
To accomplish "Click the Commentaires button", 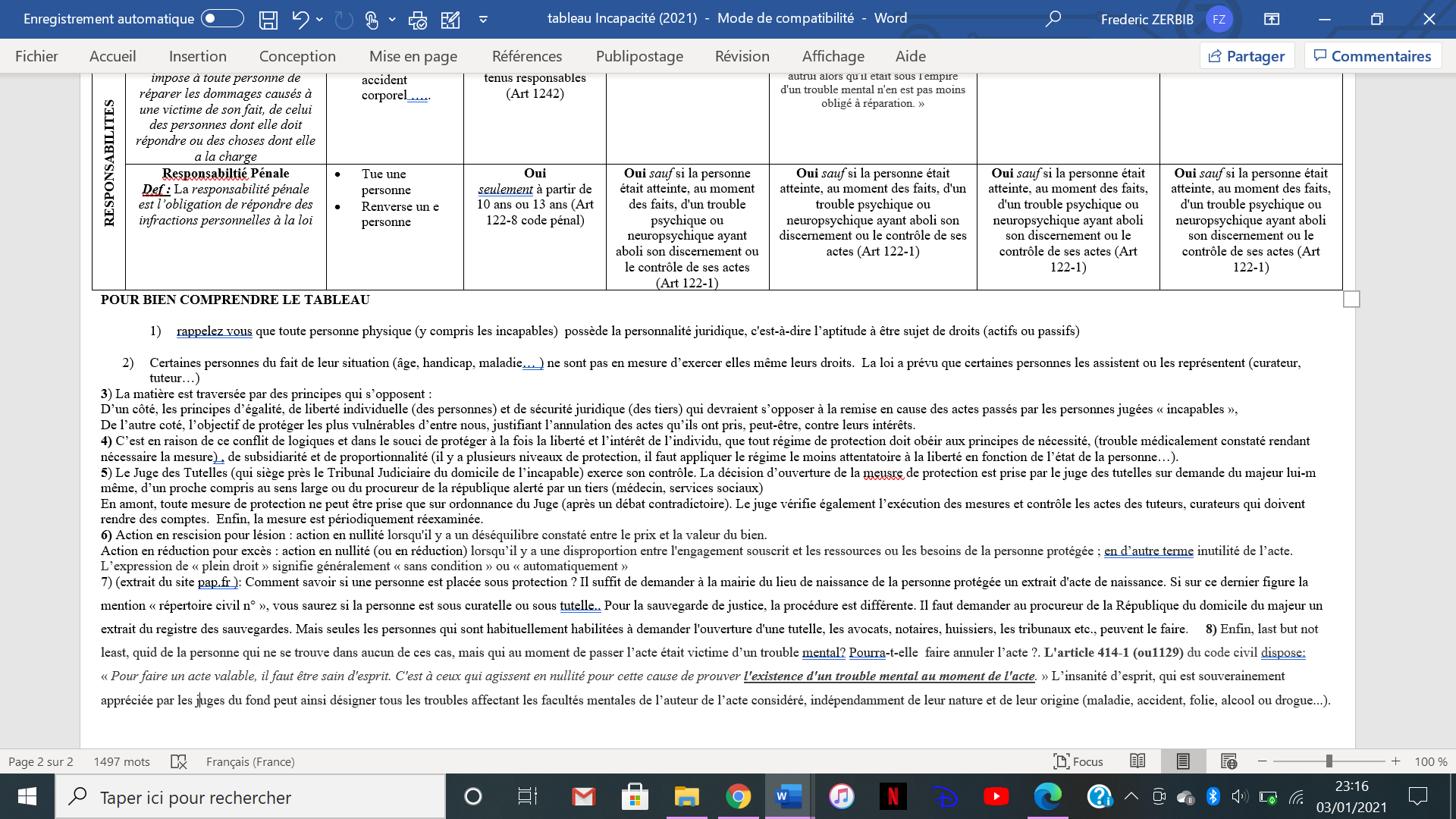I will click(1373, 56).
